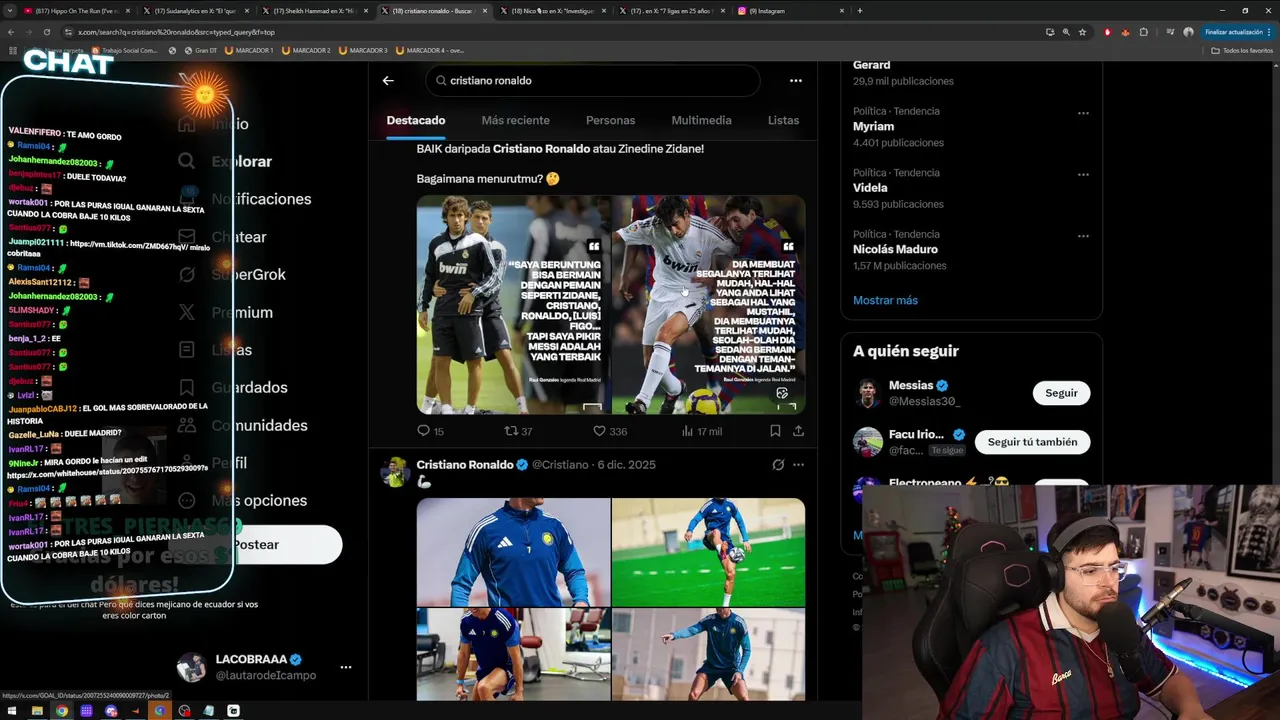
Task: Open Ronaldo blue jacket top-left photo
Action: (x=513, y=552)
